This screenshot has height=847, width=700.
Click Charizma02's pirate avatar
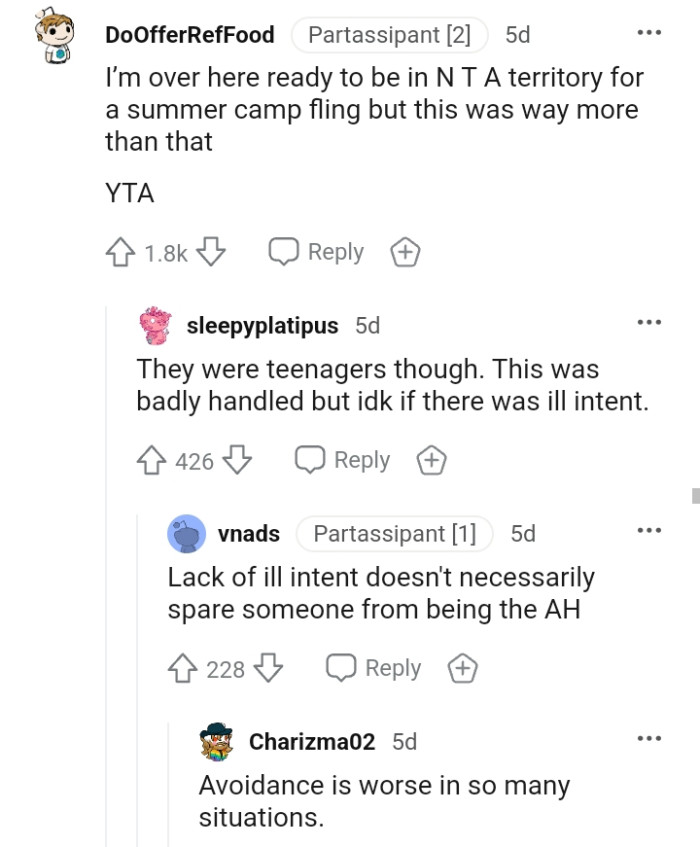point(213,741)
